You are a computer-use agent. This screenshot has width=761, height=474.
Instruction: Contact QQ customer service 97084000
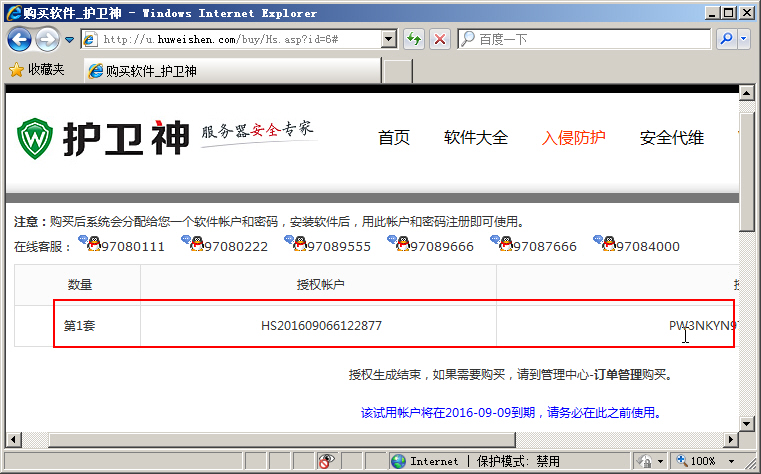[636, 244]
